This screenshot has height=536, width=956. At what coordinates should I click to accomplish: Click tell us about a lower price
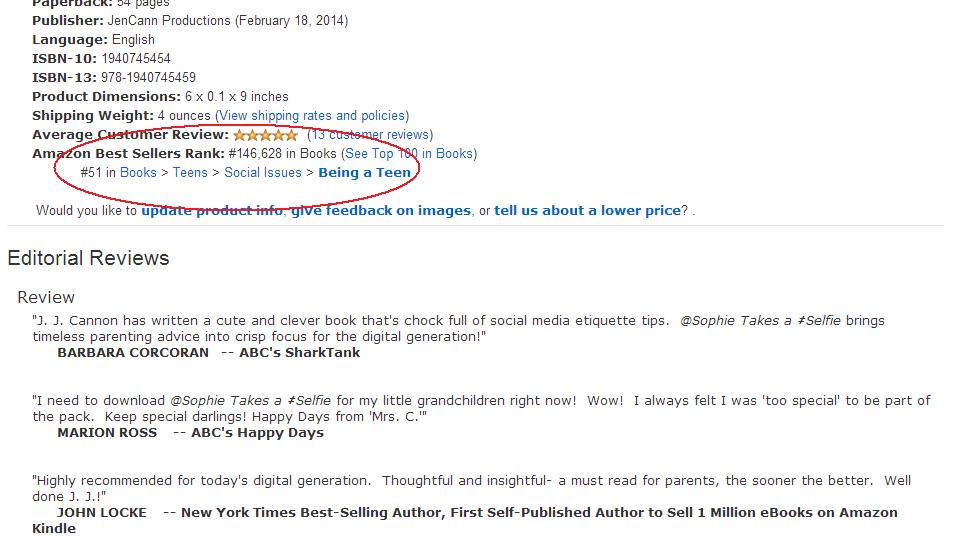[x=587, y=211]
